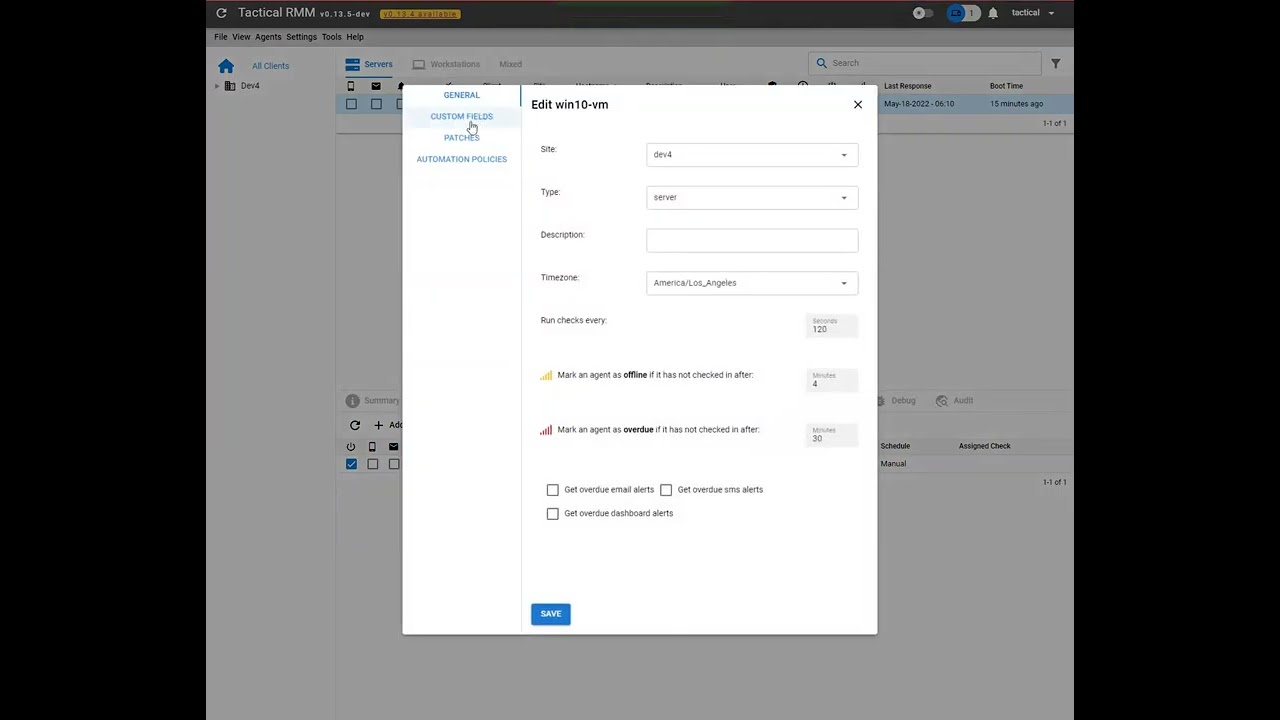Tick the first checkbox in the agent row
This screenshot has height=720, width=1280.
[351, 104]
